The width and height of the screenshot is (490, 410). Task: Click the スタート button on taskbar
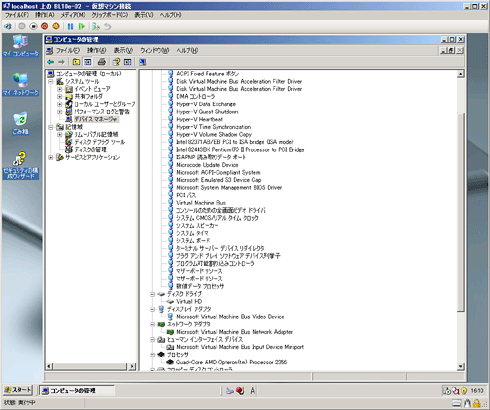pyautogui.click(x=18, y=390)
